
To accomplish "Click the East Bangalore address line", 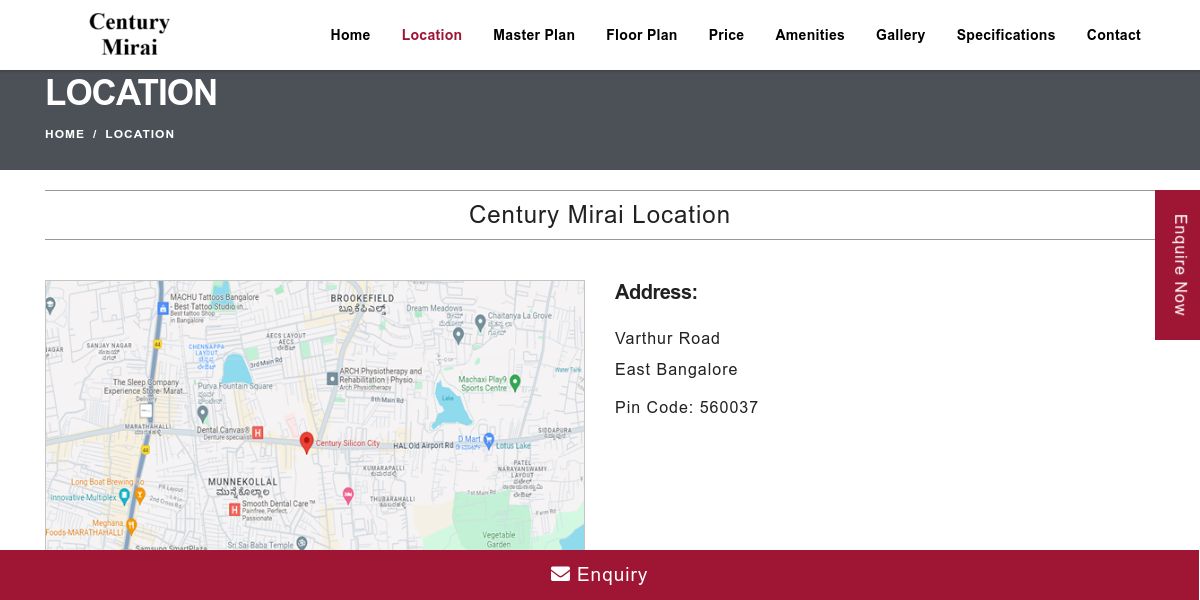I will [676, 370].
